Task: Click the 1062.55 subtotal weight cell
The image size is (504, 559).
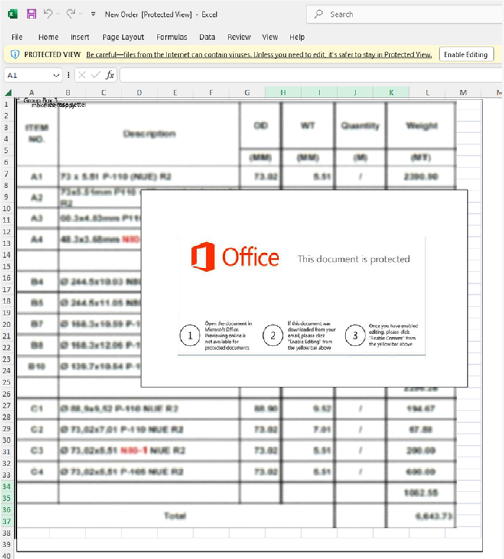Action: coord(421,493)
